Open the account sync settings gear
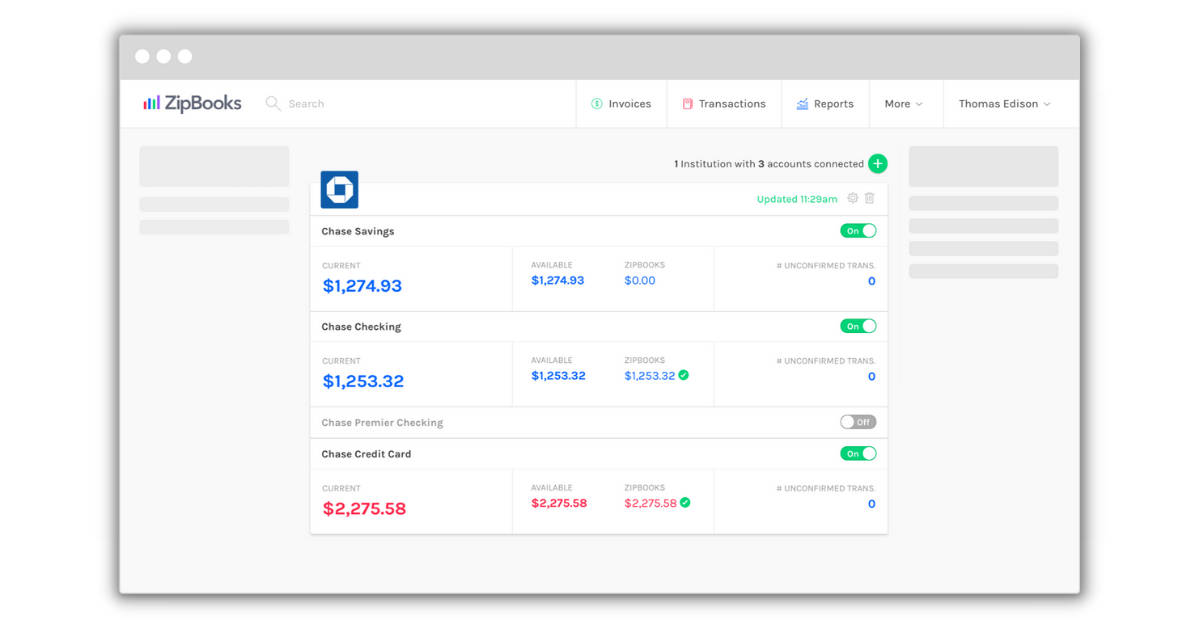Screen dimensions: 1200x630 click(852, 199)
